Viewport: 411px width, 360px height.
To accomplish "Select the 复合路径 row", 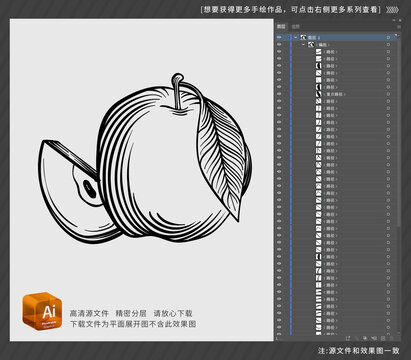I will (337, 94).
